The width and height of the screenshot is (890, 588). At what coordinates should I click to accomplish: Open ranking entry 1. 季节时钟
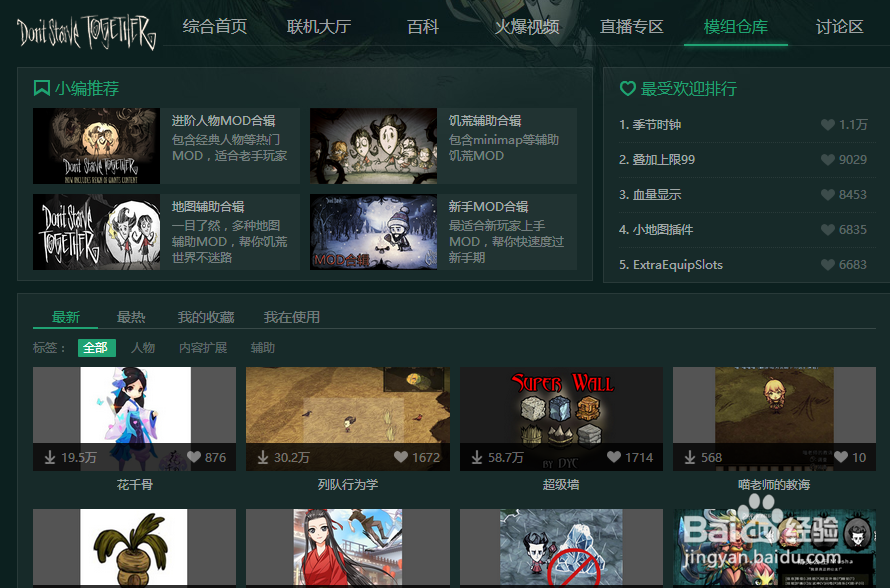tap(650, 125)
